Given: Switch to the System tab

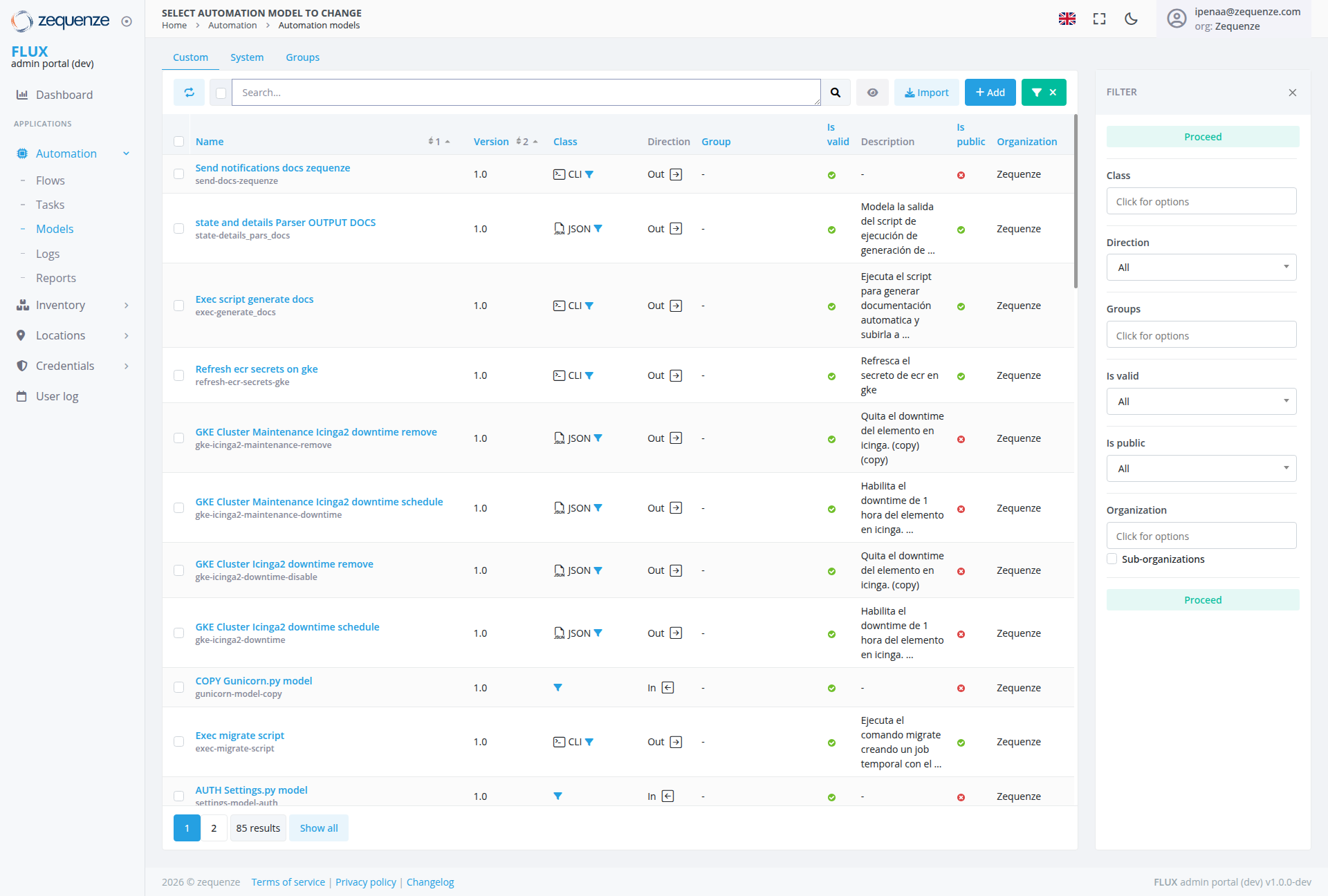Looking at the screenshot, I should [x=247, y=57].
